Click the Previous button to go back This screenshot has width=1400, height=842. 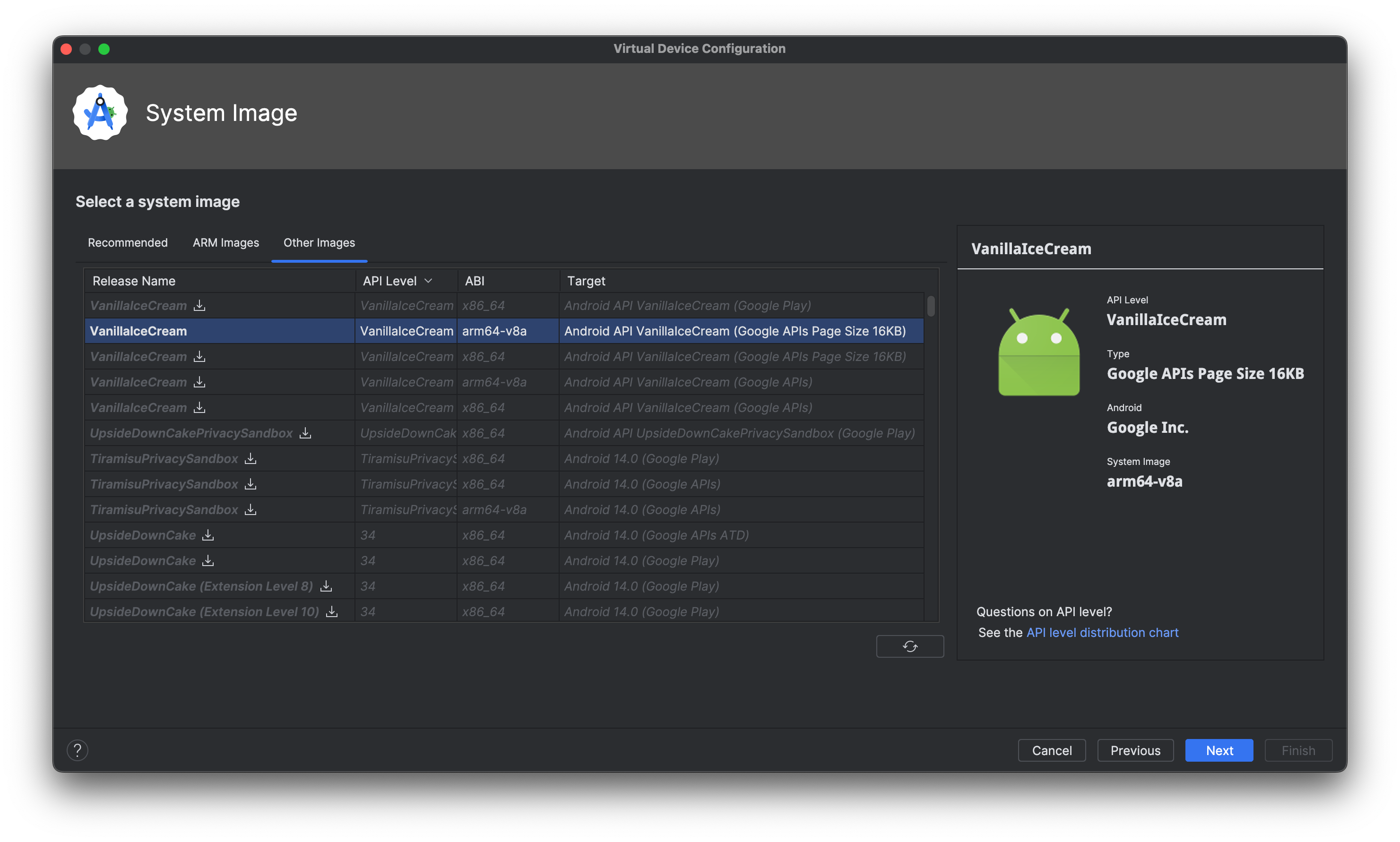1135,750
